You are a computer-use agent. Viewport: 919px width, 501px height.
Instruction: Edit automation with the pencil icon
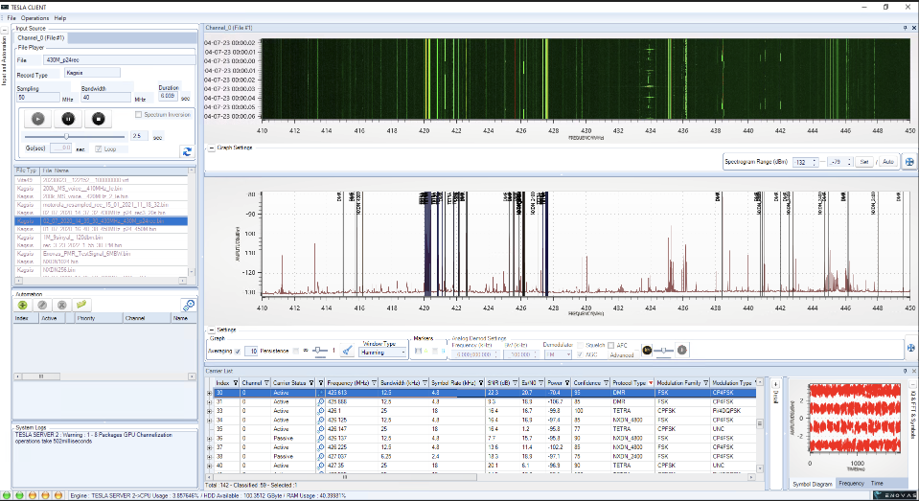pos(42,304)
